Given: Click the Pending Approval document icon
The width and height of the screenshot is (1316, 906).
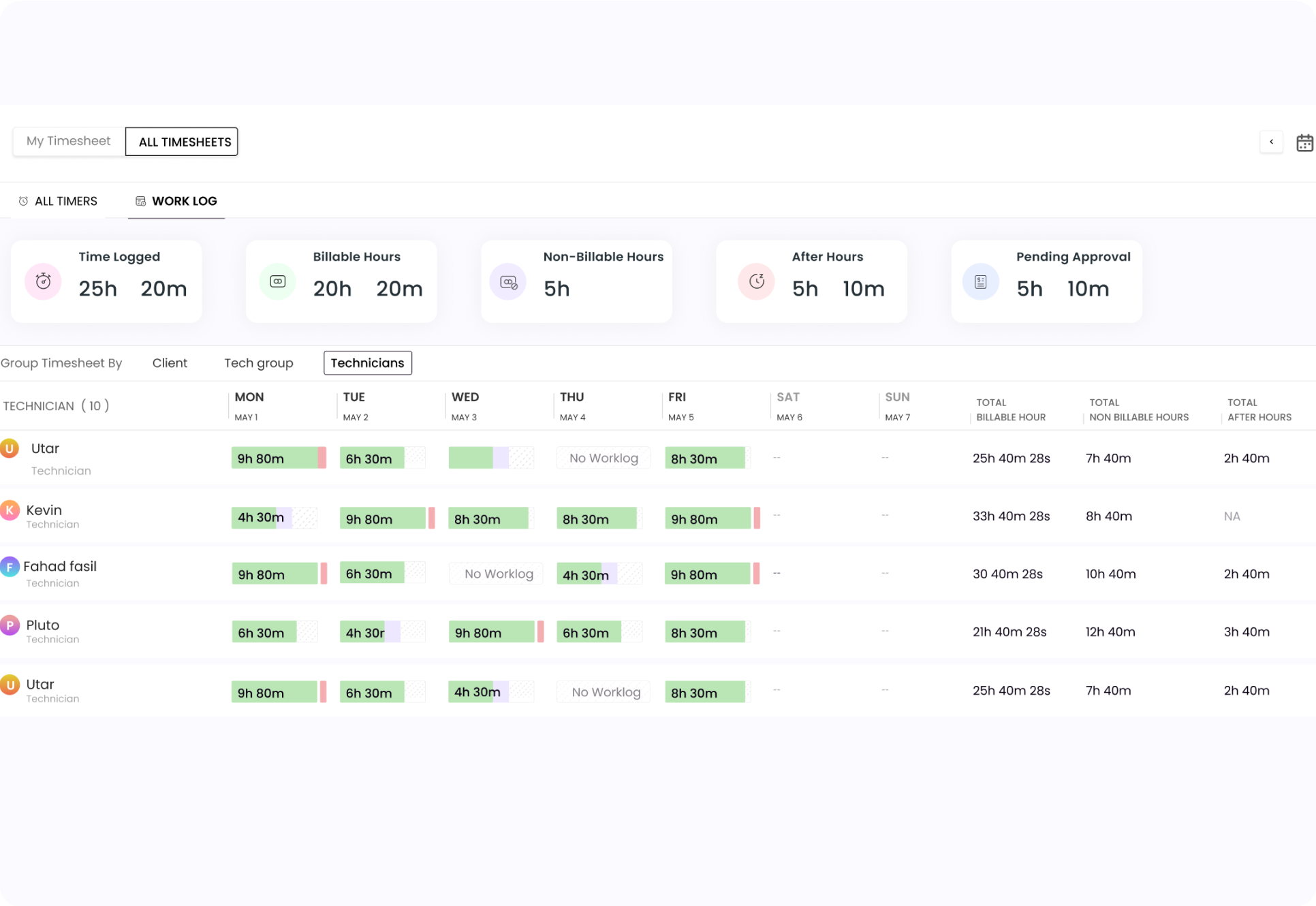Looking at the screenshot, I should coord(980,281).
